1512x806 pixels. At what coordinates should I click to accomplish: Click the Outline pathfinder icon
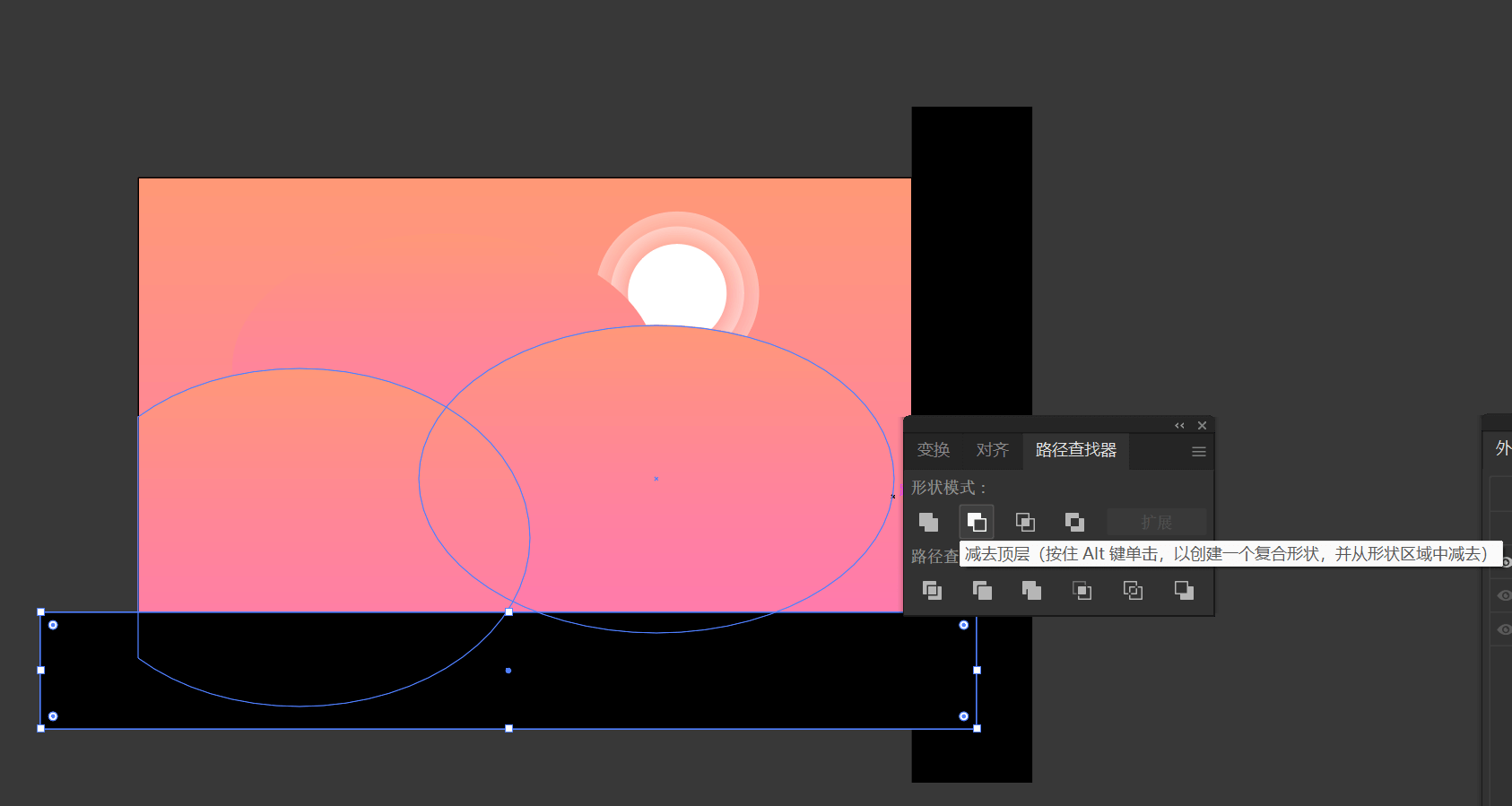1133,590
